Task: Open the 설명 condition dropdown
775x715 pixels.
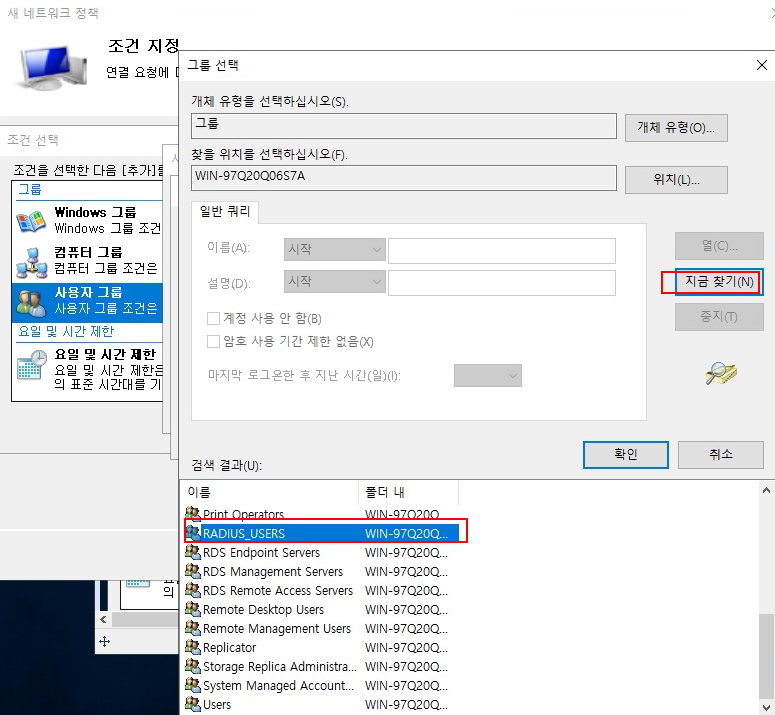Action: pos(335,282)
